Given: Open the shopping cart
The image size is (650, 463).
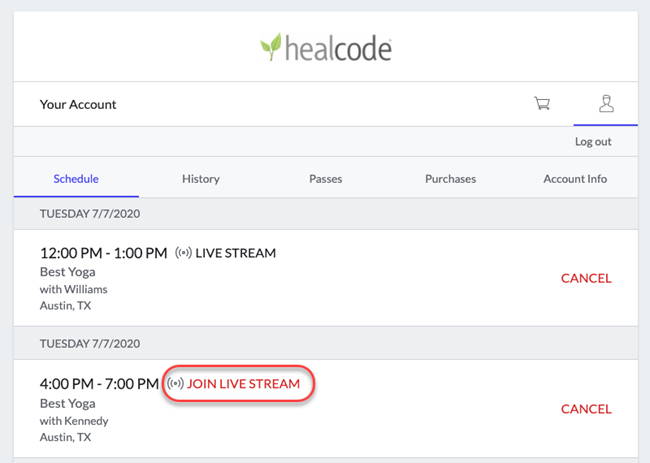Looking at the screenshot, I should [542, 103].
